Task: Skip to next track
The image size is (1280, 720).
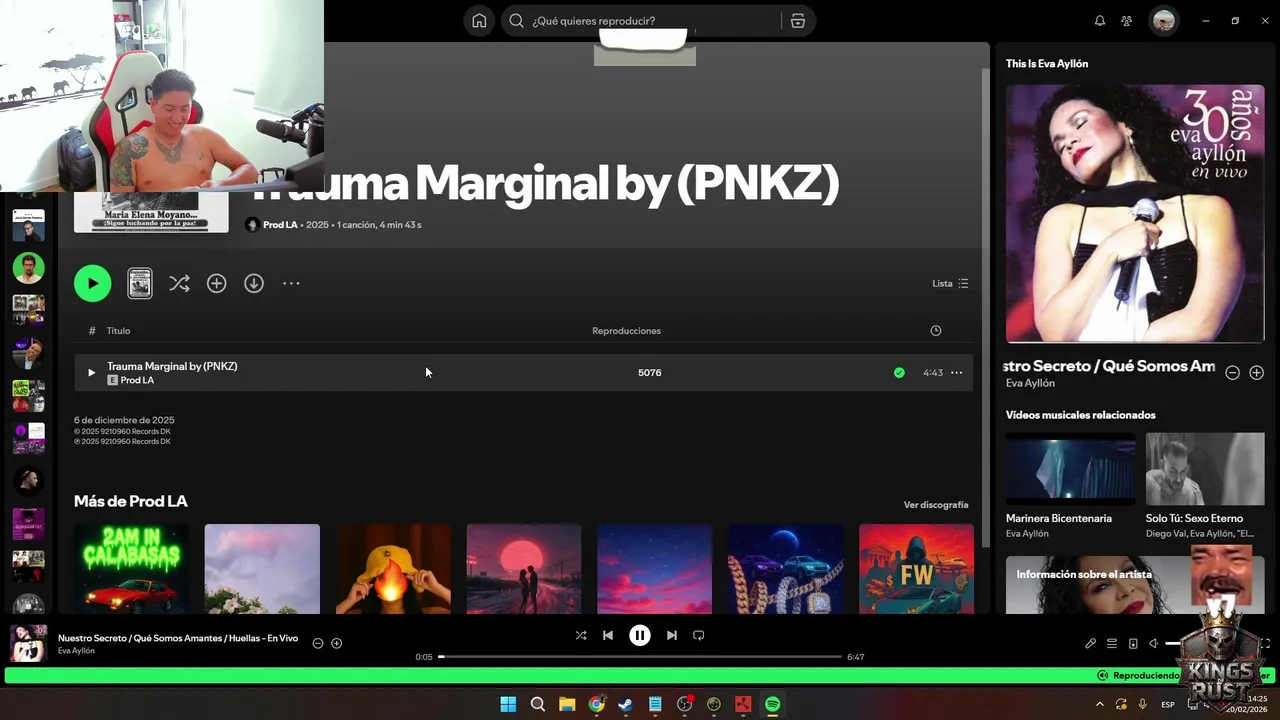Action: [x=672, y=635]
